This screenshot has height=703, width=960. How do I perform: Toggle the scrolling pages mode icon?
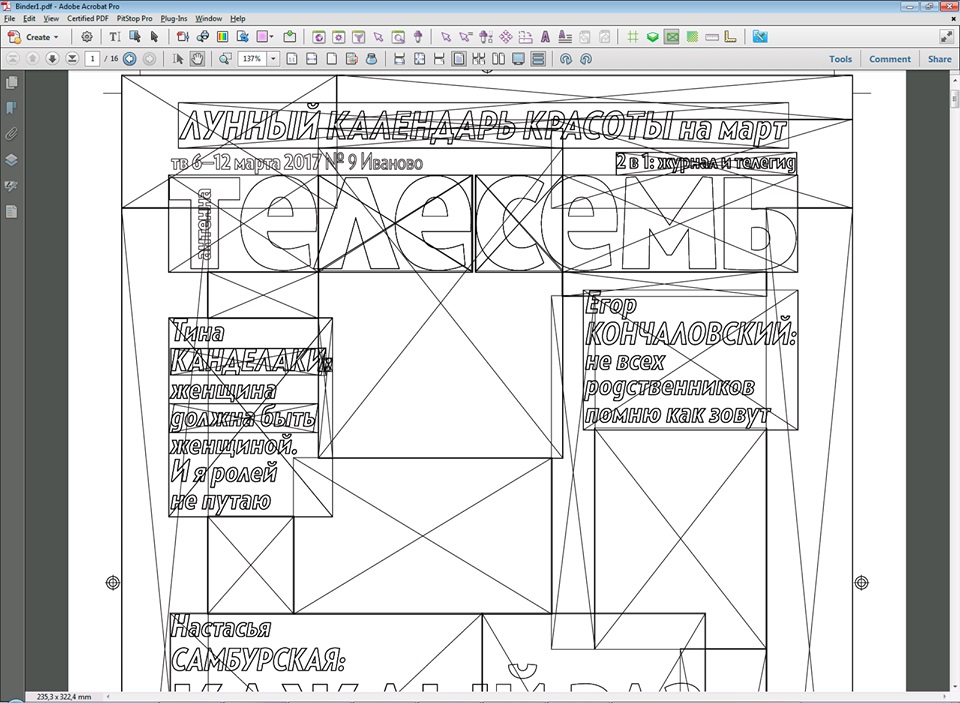[538, 59]
